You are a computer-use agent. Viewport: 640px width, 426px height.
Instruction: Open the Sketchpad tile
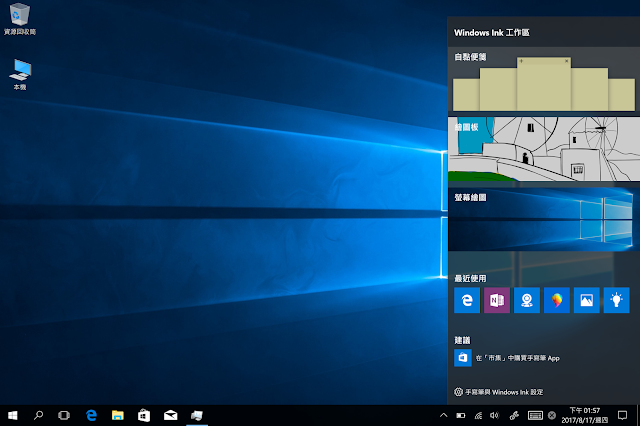click(x=544, y=149)
